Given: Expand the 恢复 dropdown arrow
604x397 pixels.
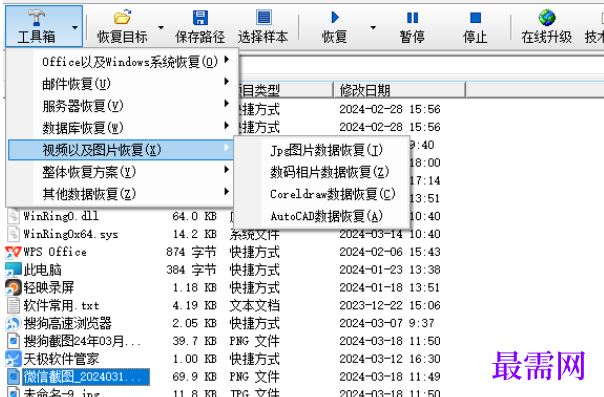Looking at the screenshot, I should tap(373, 27).
